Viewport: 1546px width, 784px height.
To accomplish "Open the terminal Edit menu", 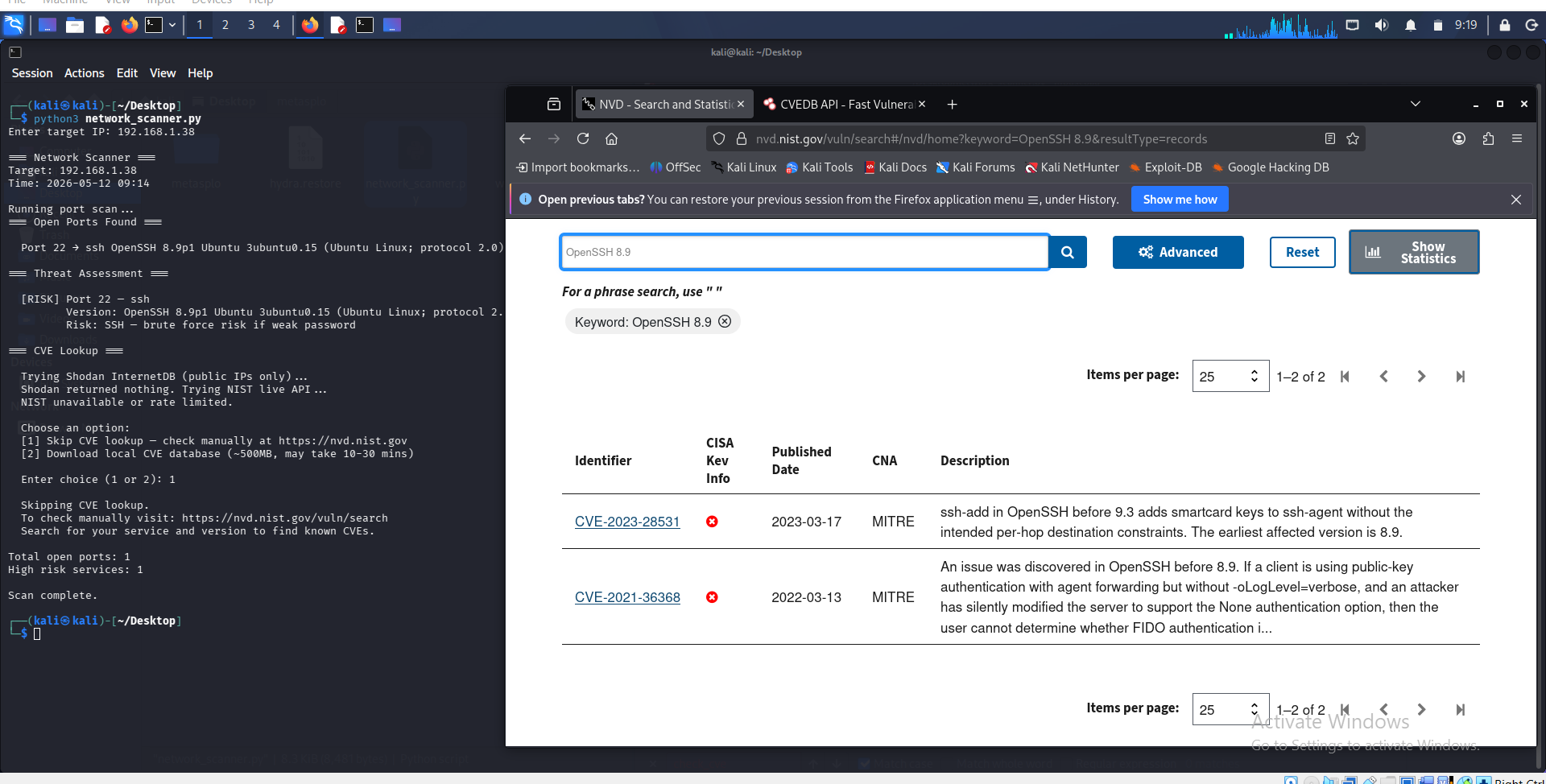I will point(127,73).
